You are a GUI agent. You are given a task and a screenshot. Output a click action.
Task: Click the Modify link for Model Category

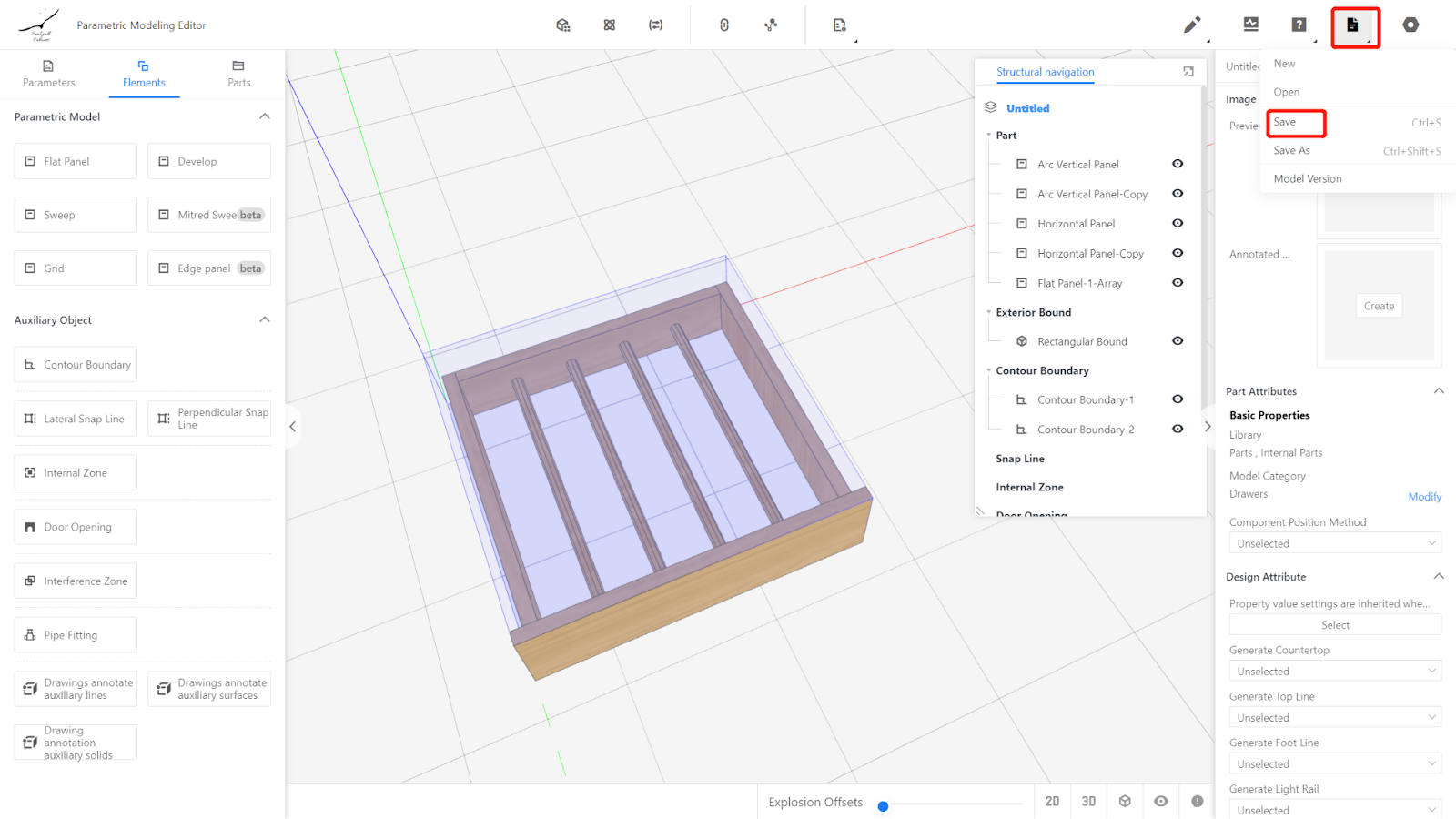coord(1424,497)
